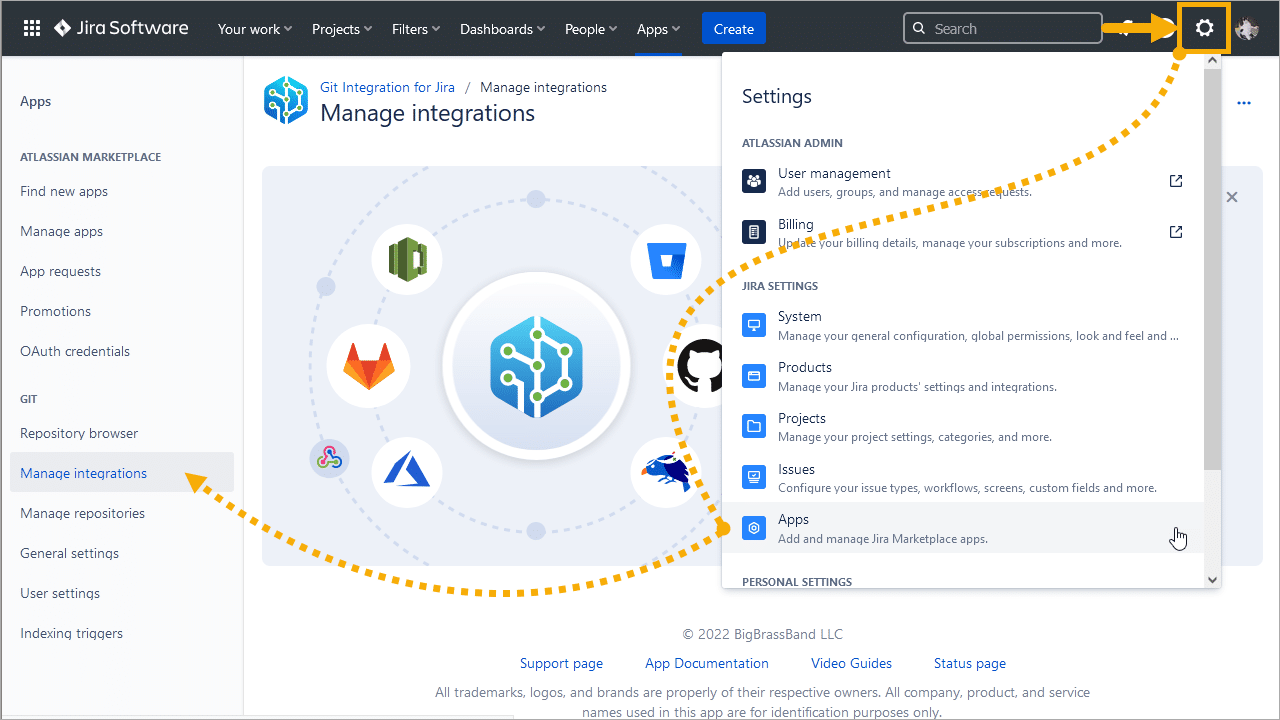Click the Azure integration icon

(407, 471)
